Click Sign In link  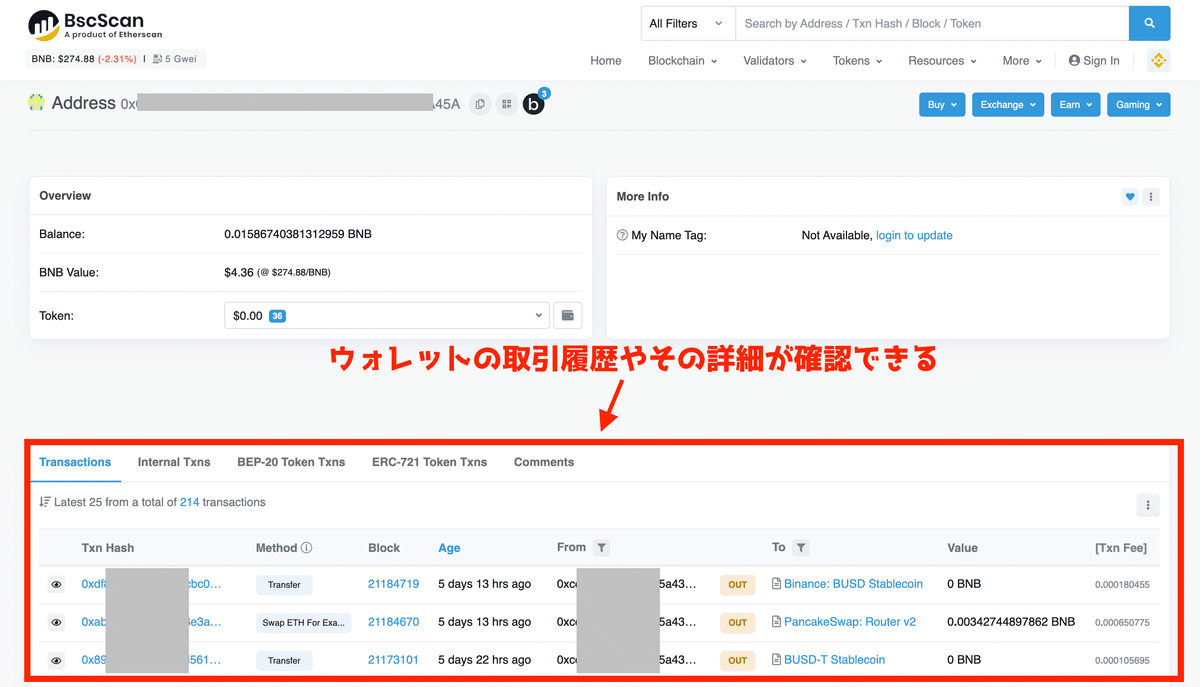pyautogui.click(x=1094, y=61)
